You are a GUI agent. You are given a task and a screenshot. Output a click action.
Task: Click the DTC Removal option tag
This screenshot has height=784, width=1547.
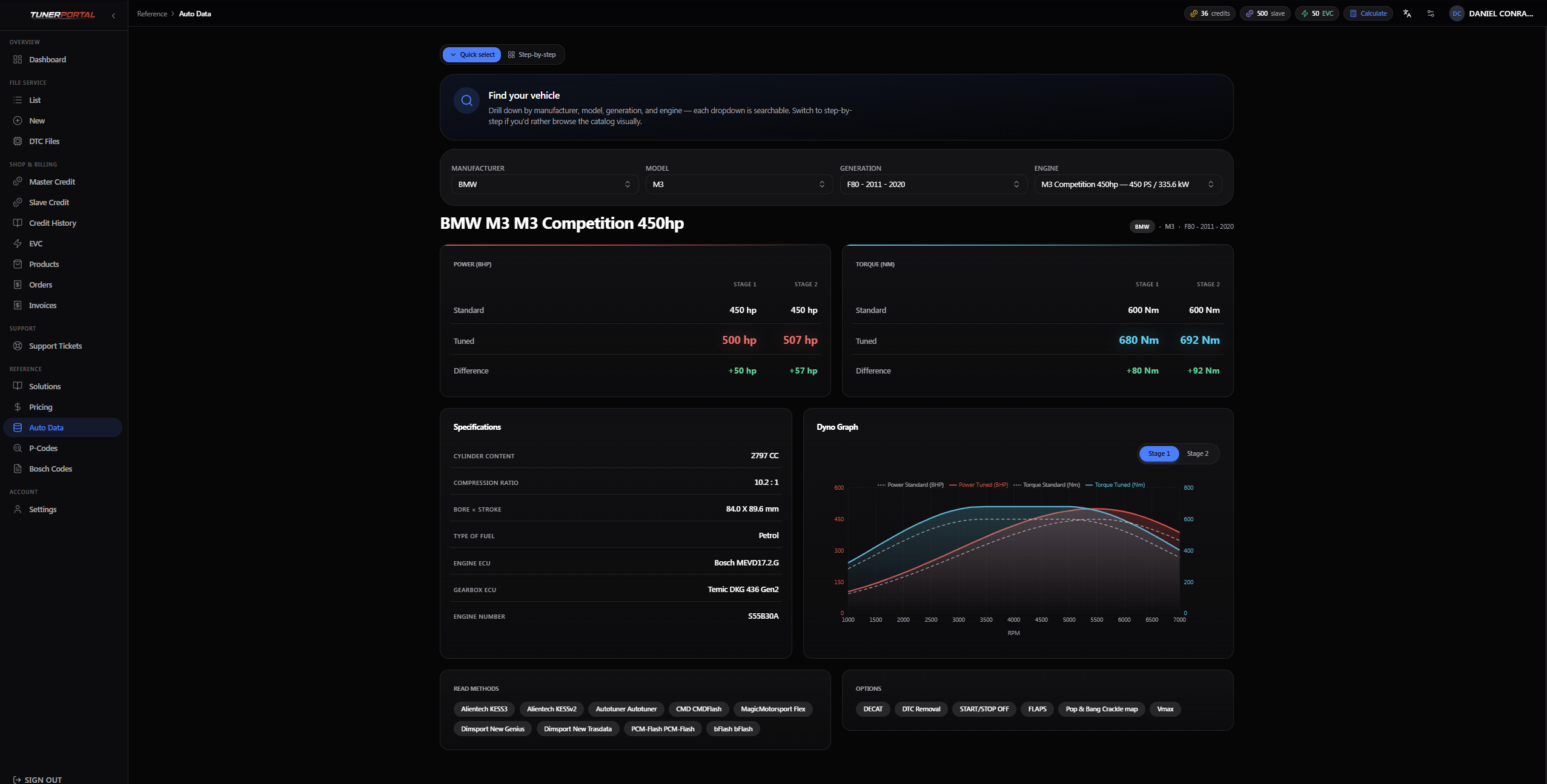[x=921, y=709]
